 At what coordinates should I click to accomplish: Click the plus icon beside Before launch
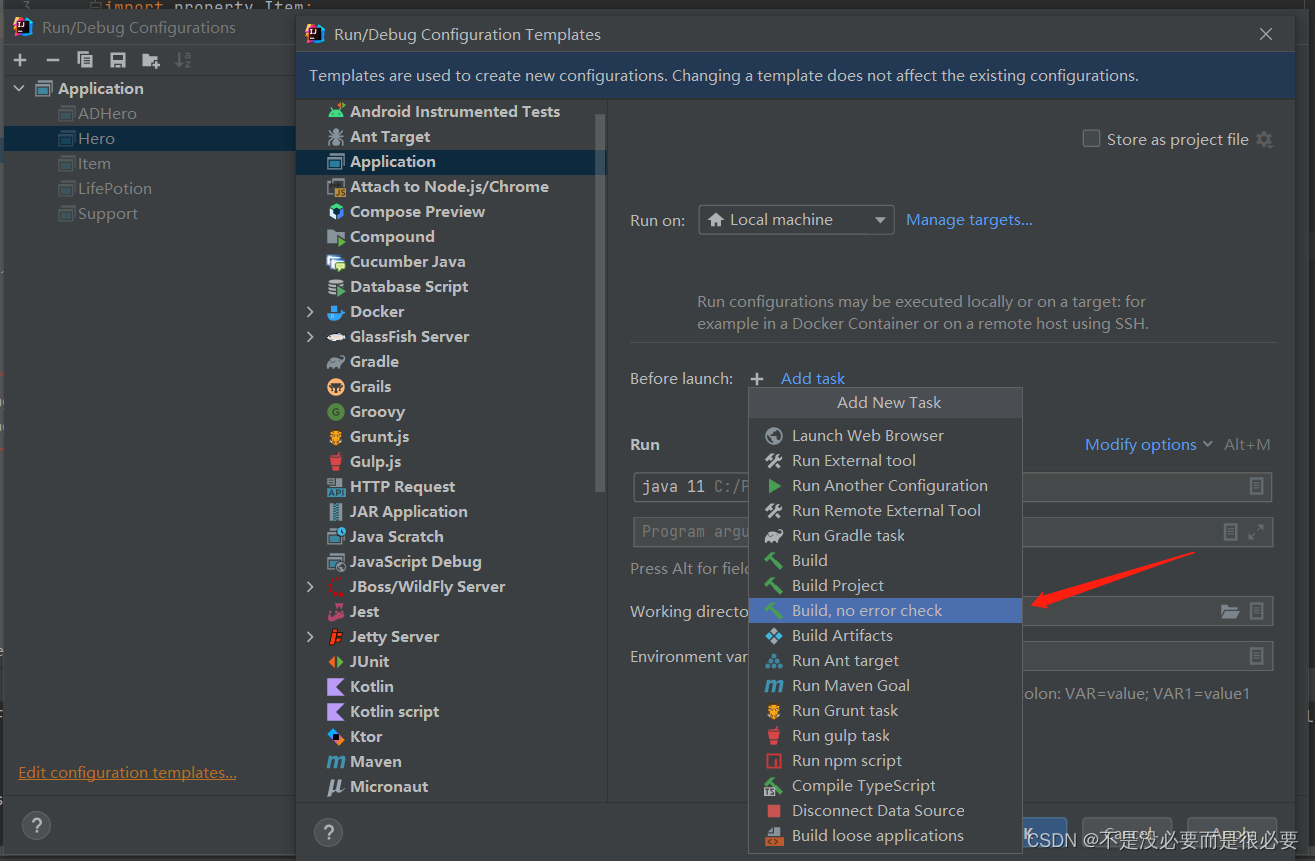tap(757, 379)
